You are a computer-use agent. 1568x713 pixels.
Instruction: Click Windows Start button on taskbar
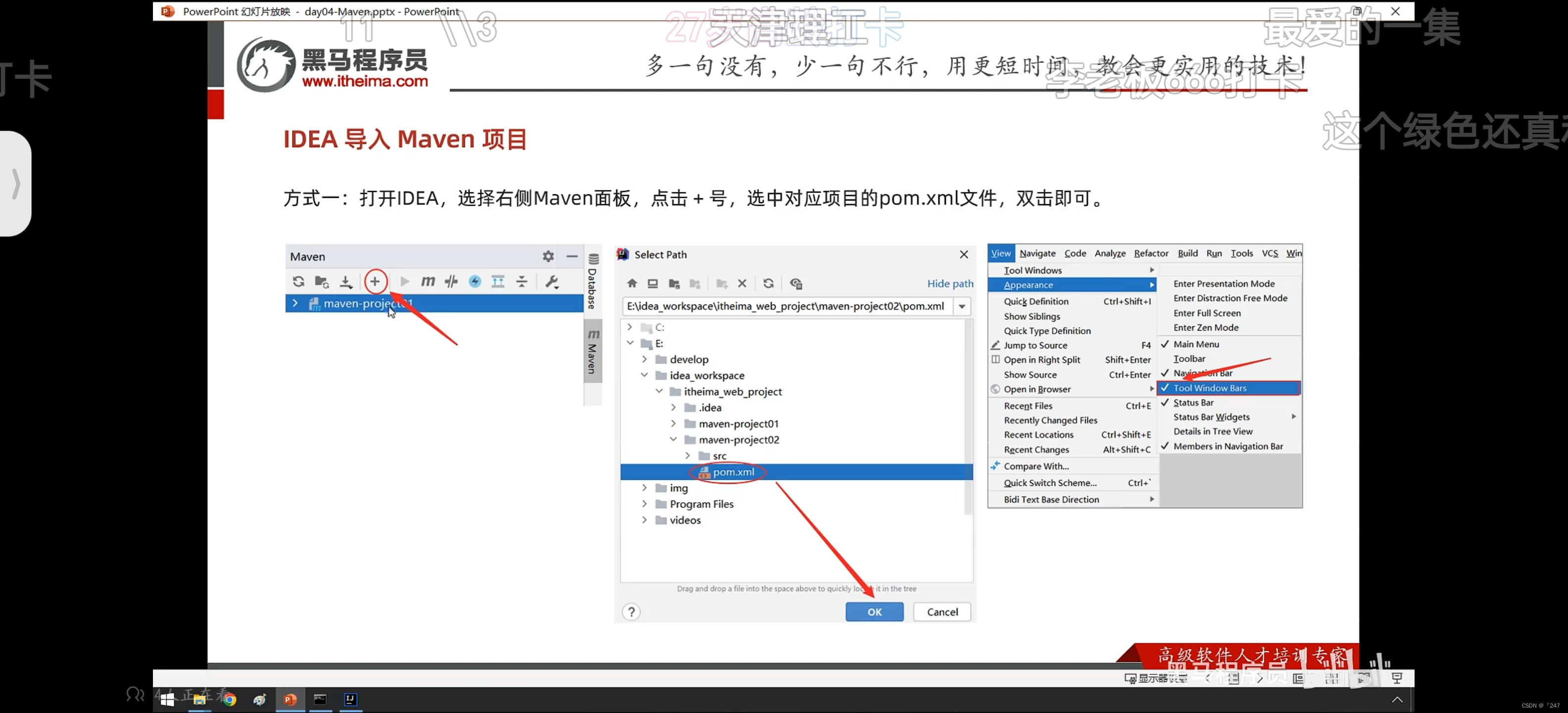pyautogui.click(x=167, y=700)
